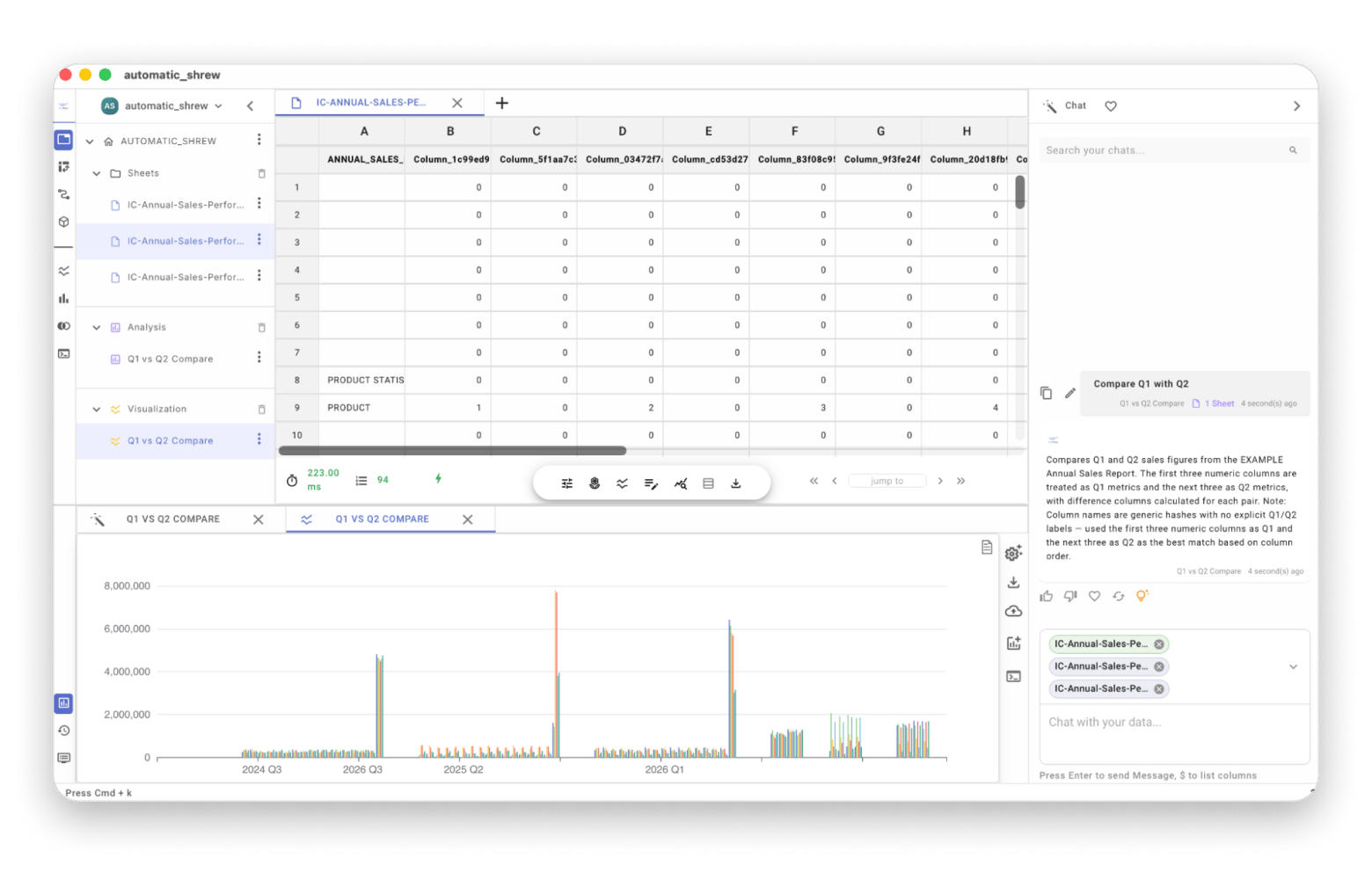Give thumbs up to the chat response
Screen dimensions: 1372x872
tap(1047, 596)
